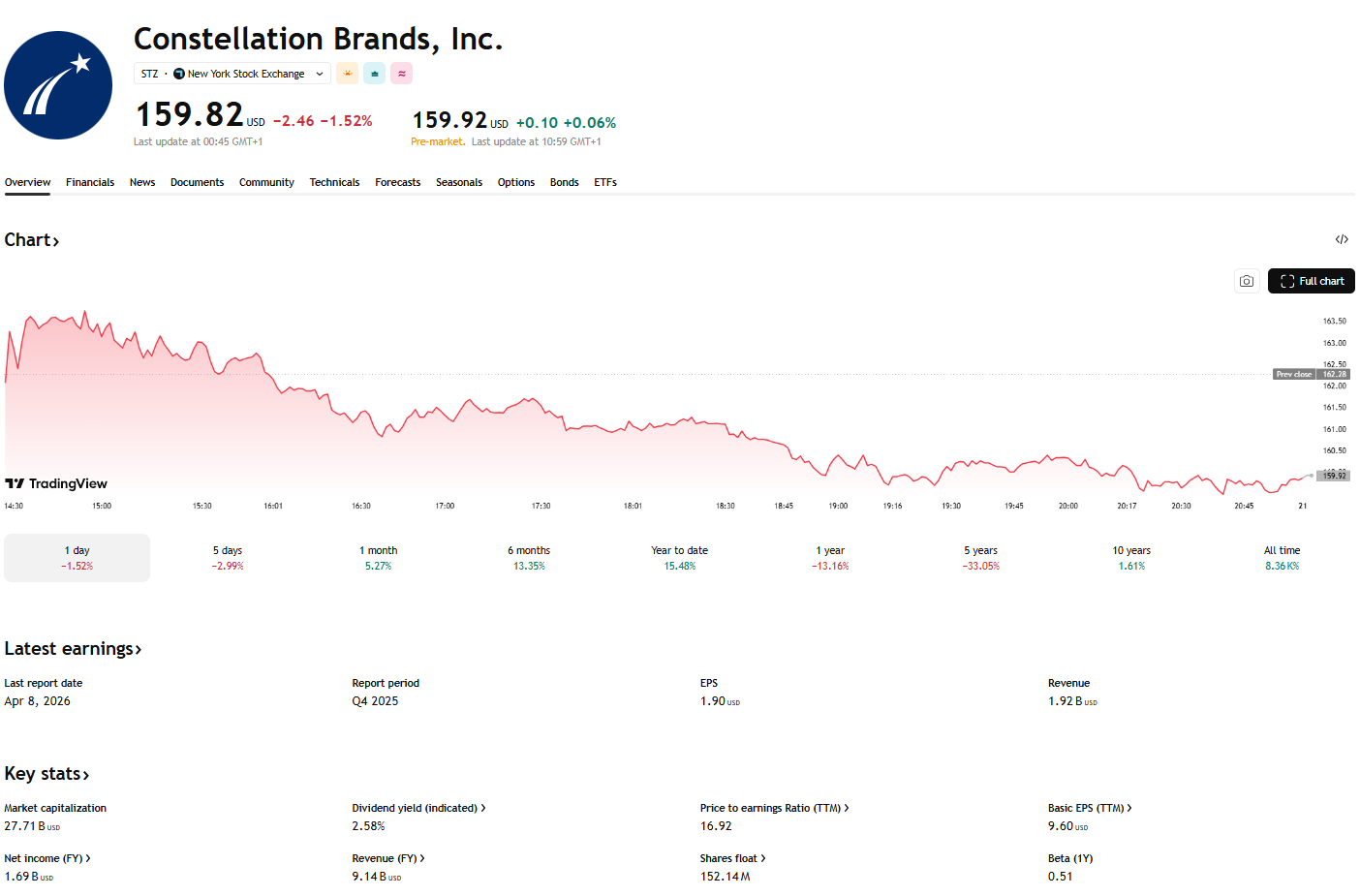1360x896 pixels.
Task: Click the Price to earnings value 16.92
Action: coord(716,826)
